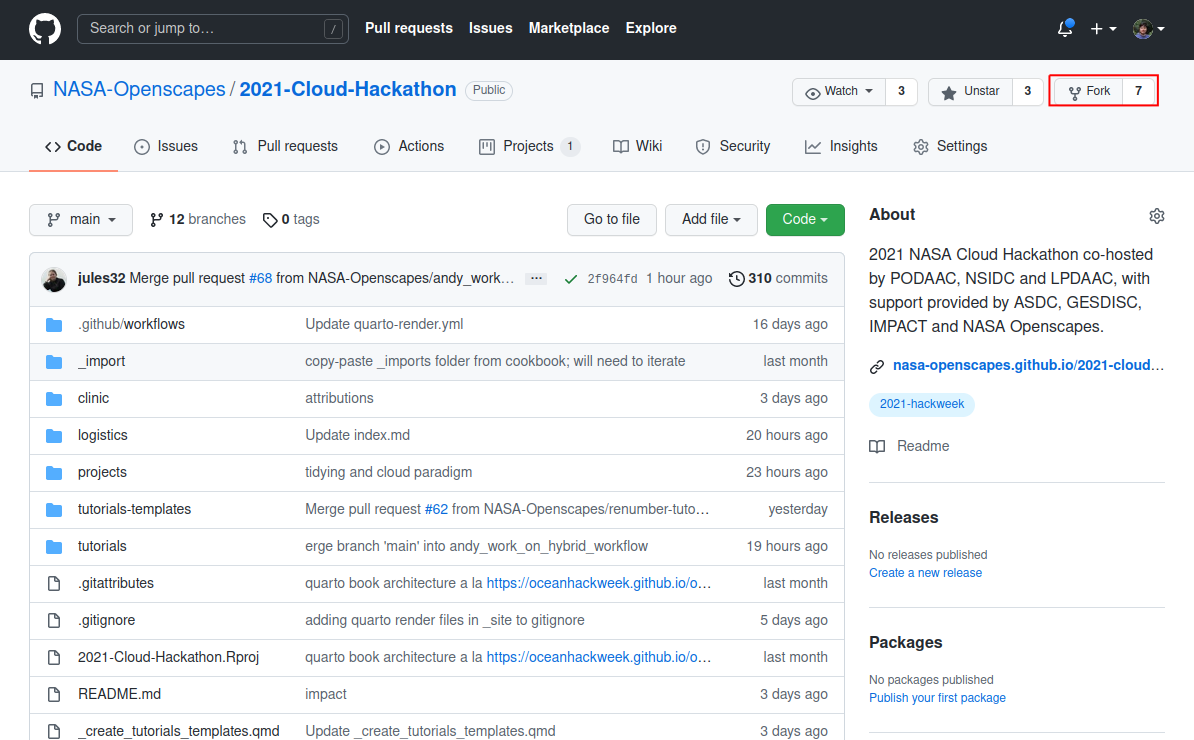The height and width of the screenshot is (740, 1194).
Task: Open the plus create-new menu
Action: coord(1103,29)
